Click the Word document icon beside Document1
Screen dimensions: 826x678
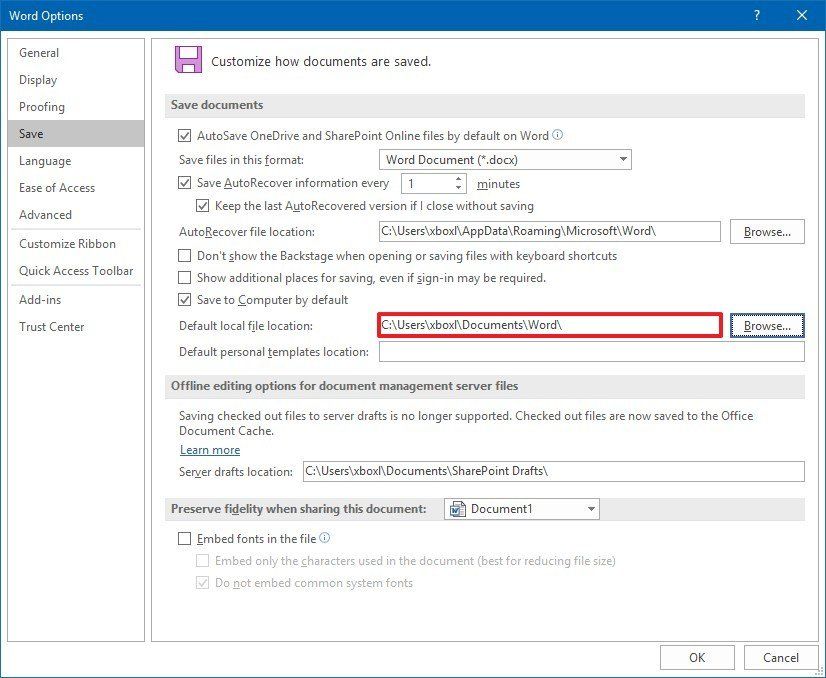coord(455,508)
